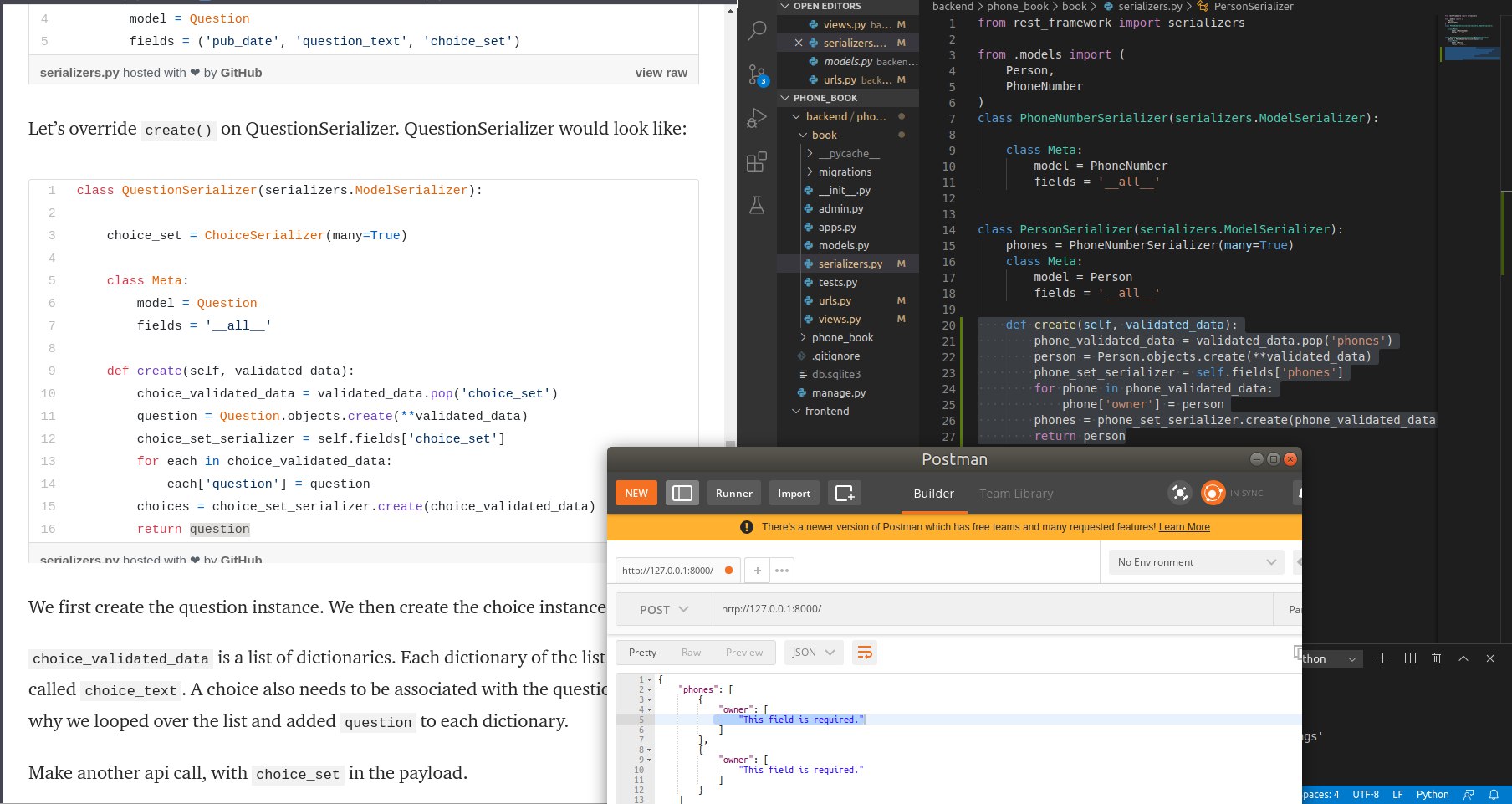Select the http://127.0.0.1:8000/ request tab
1512x804 pixels.
[677, 571]
